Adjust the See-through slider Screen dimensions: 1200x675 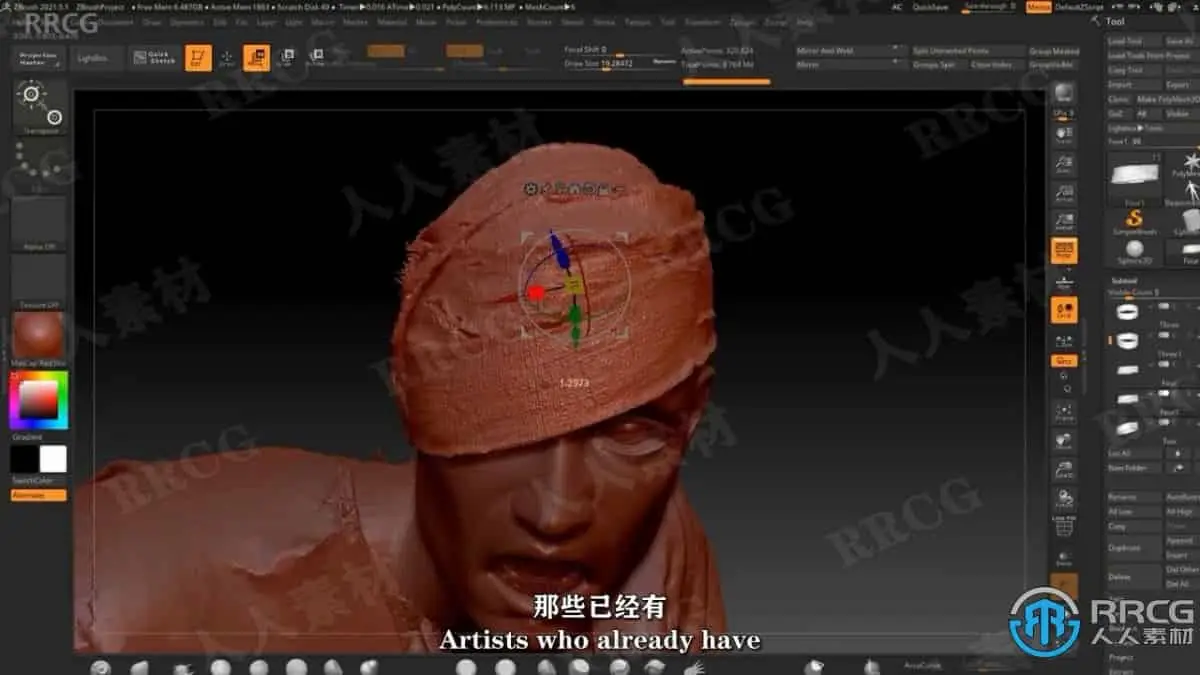point(990,6)
